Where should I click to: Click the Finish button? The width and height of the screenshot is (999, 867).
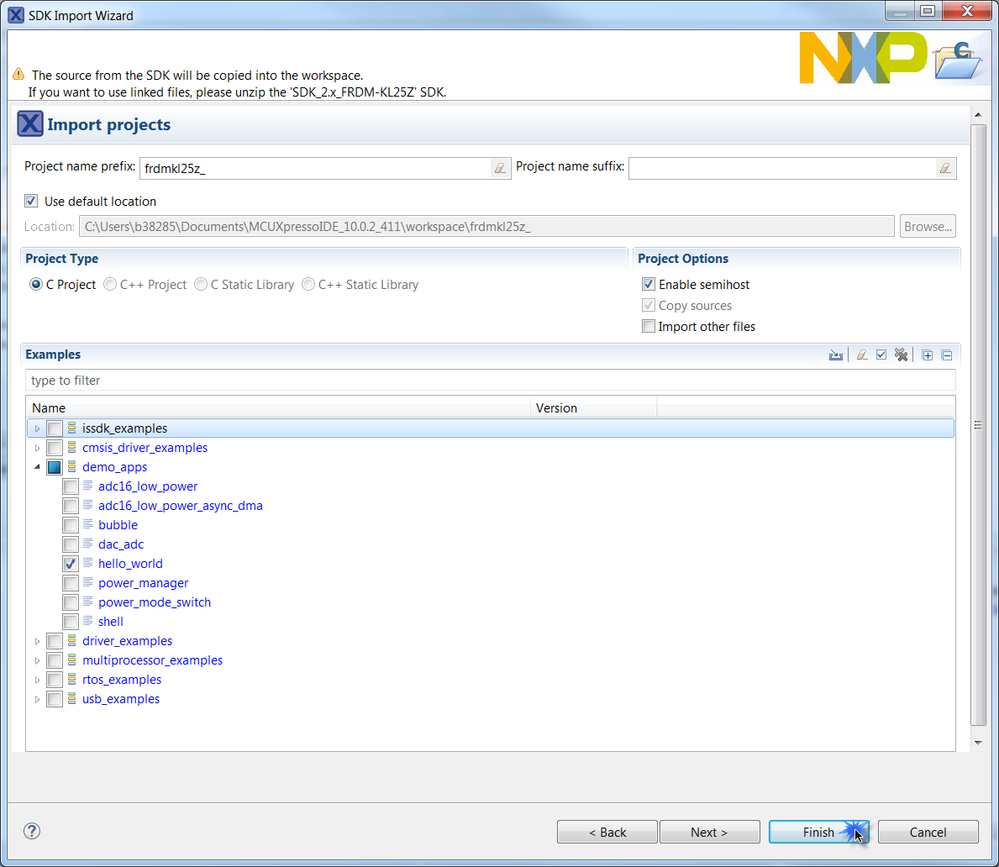point(819,832)
